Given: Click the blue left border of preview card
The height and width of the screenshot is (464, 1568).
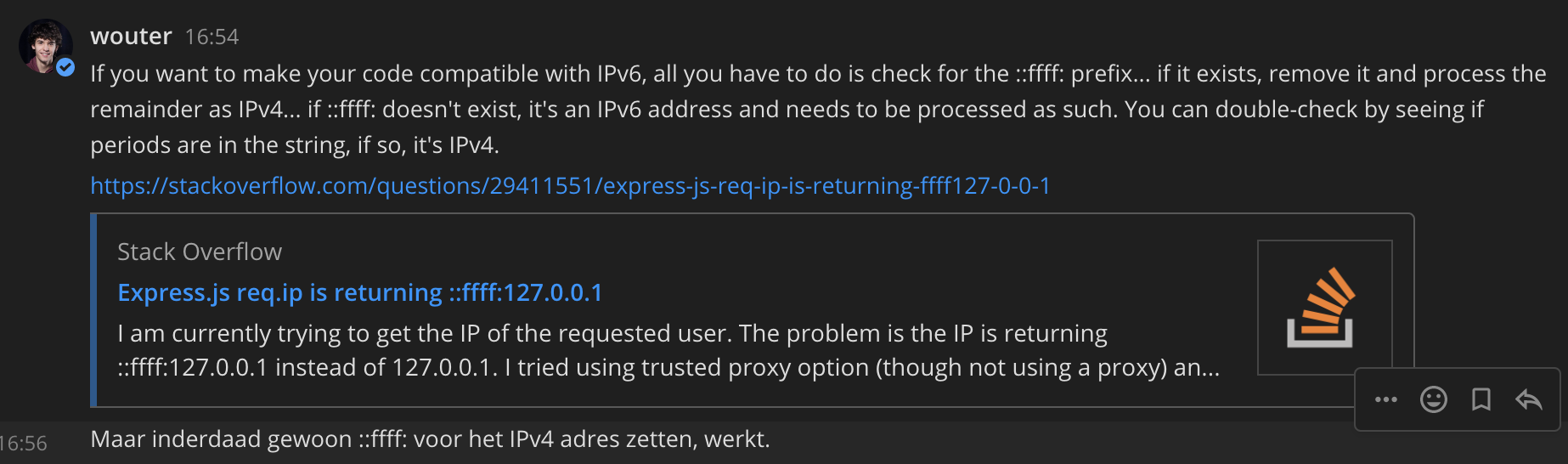Looking at the screenshot, I should pyautogui.click(x=93, y=310).
